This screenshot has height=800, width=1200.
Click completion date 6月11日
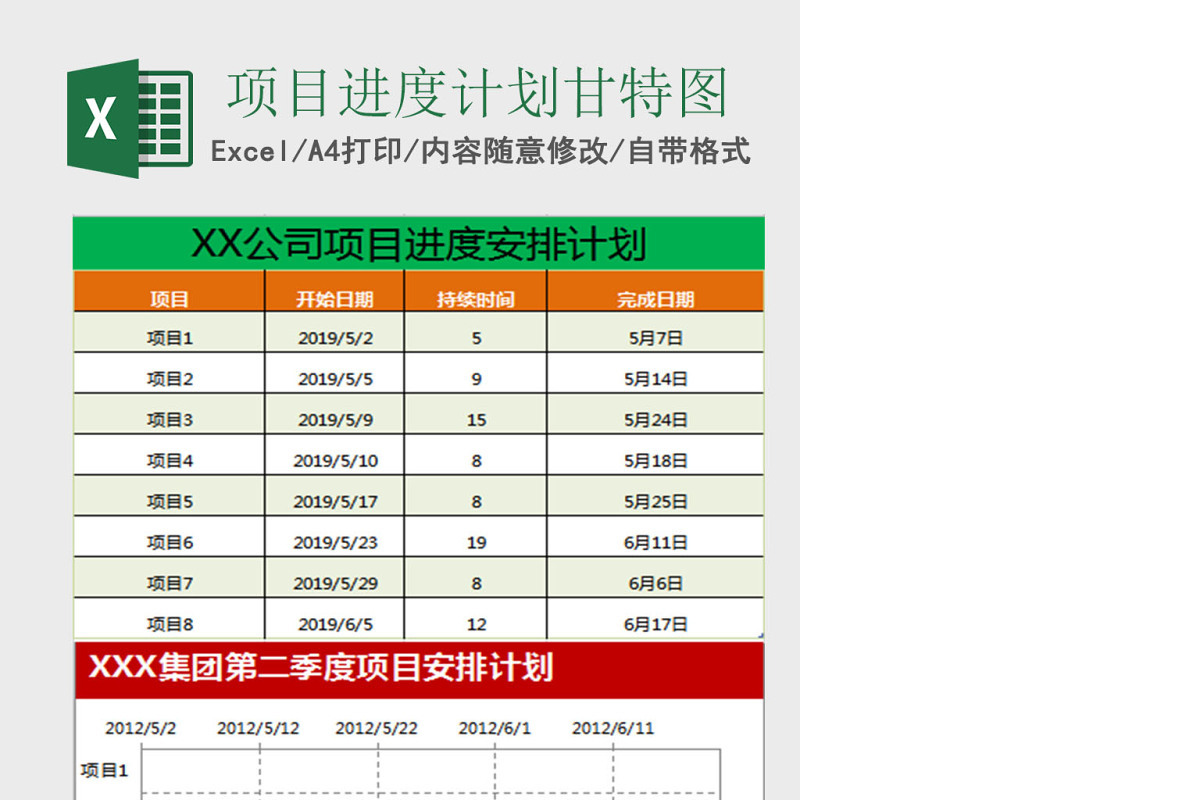(x=656, y=543)
